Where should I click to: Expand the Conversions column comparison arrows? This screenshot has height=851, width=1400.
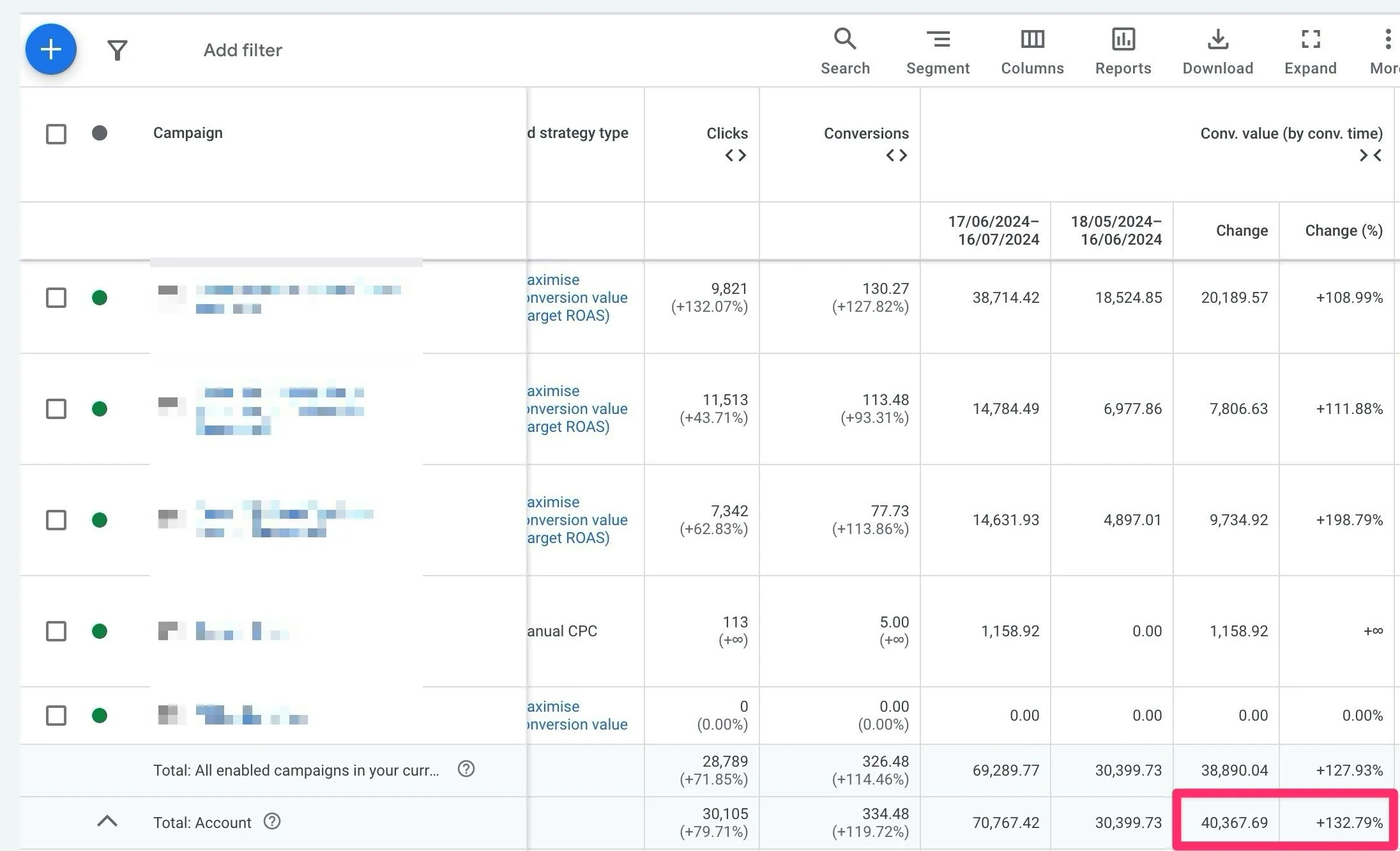pyautogui.click(x=896, y=155)
